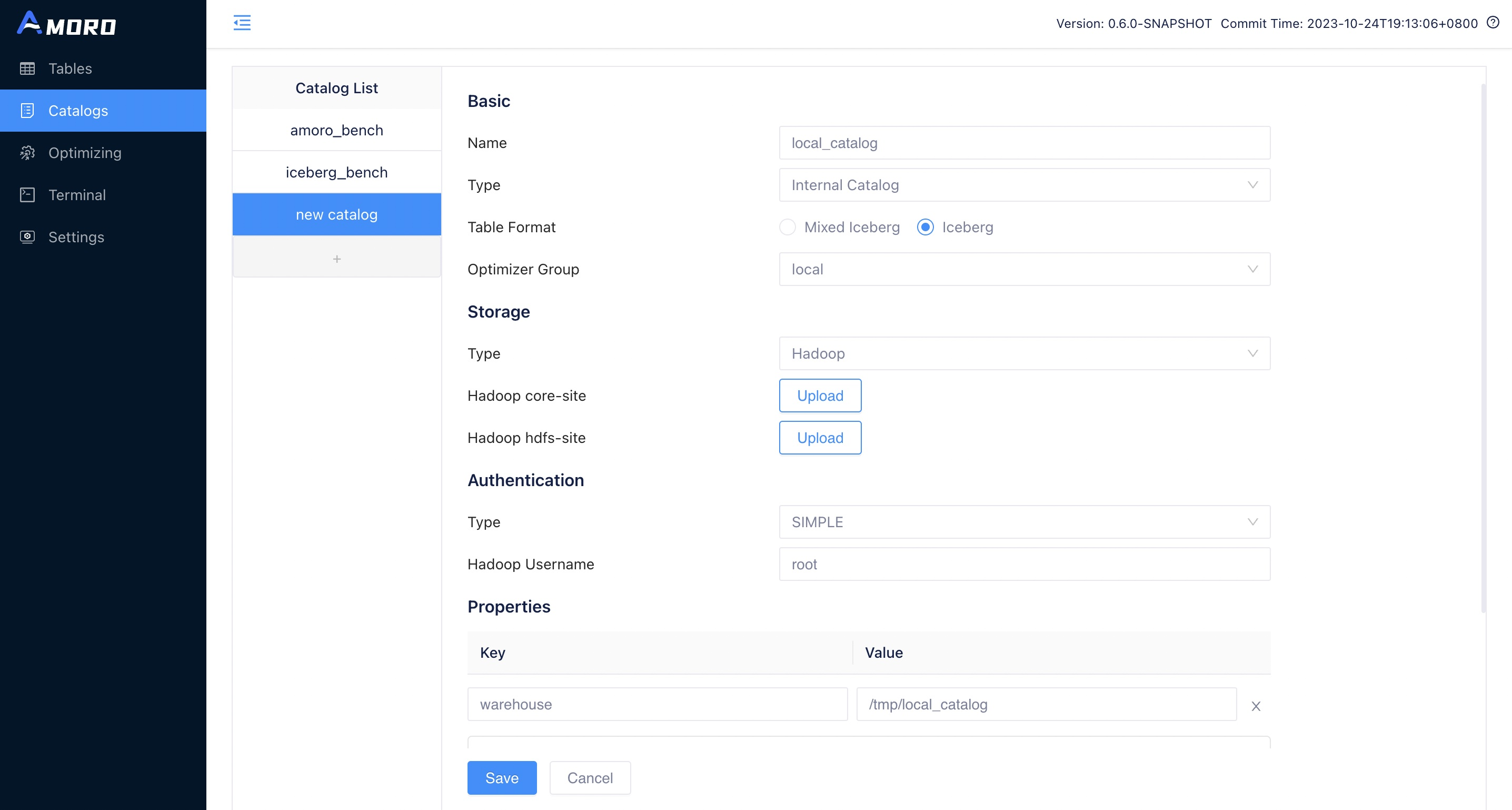Open the Terminal page

pos(77,194)
